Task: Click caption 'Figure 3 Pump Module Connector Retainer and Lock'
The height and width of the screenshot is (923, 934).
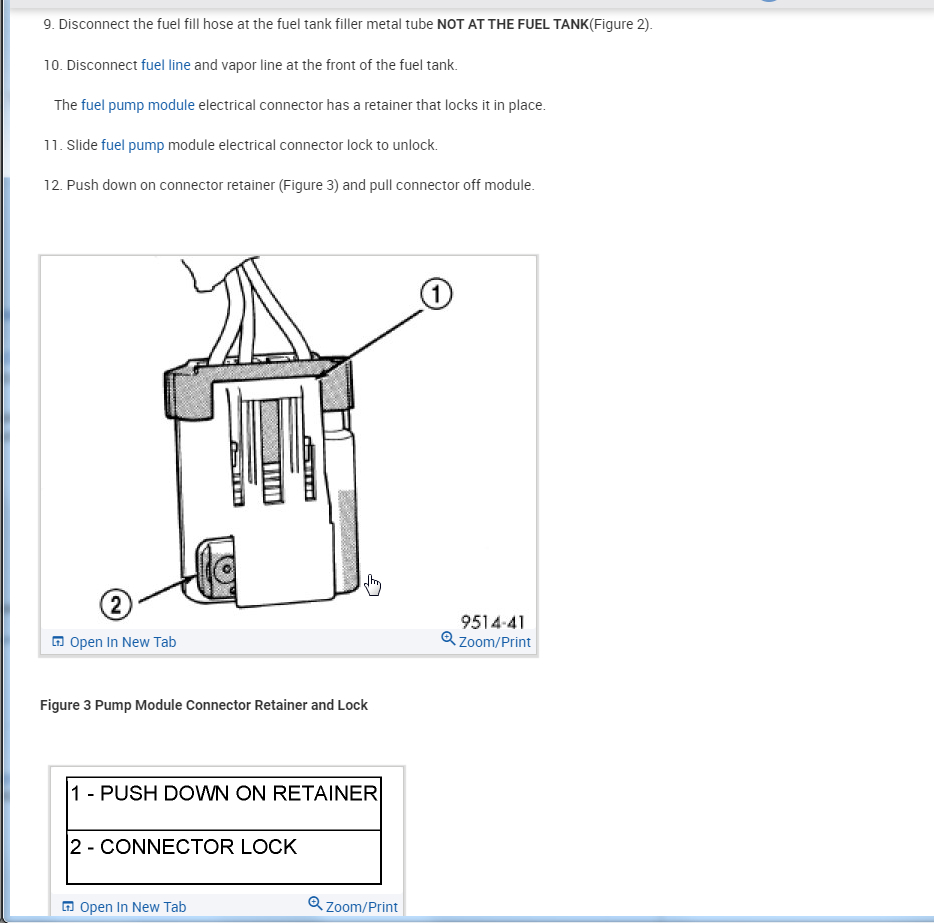Action: coord(204,705)
